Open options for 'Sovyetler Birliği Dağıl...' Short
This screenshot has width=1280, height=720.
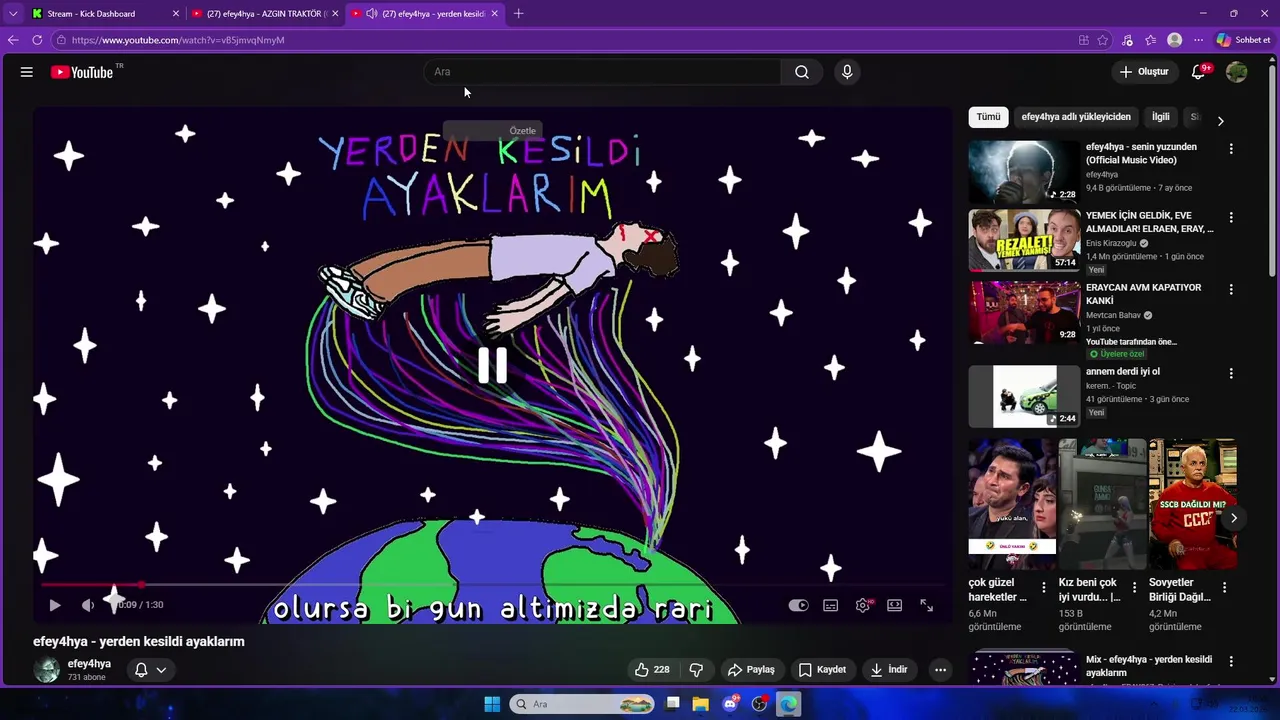pos(1224,588)
